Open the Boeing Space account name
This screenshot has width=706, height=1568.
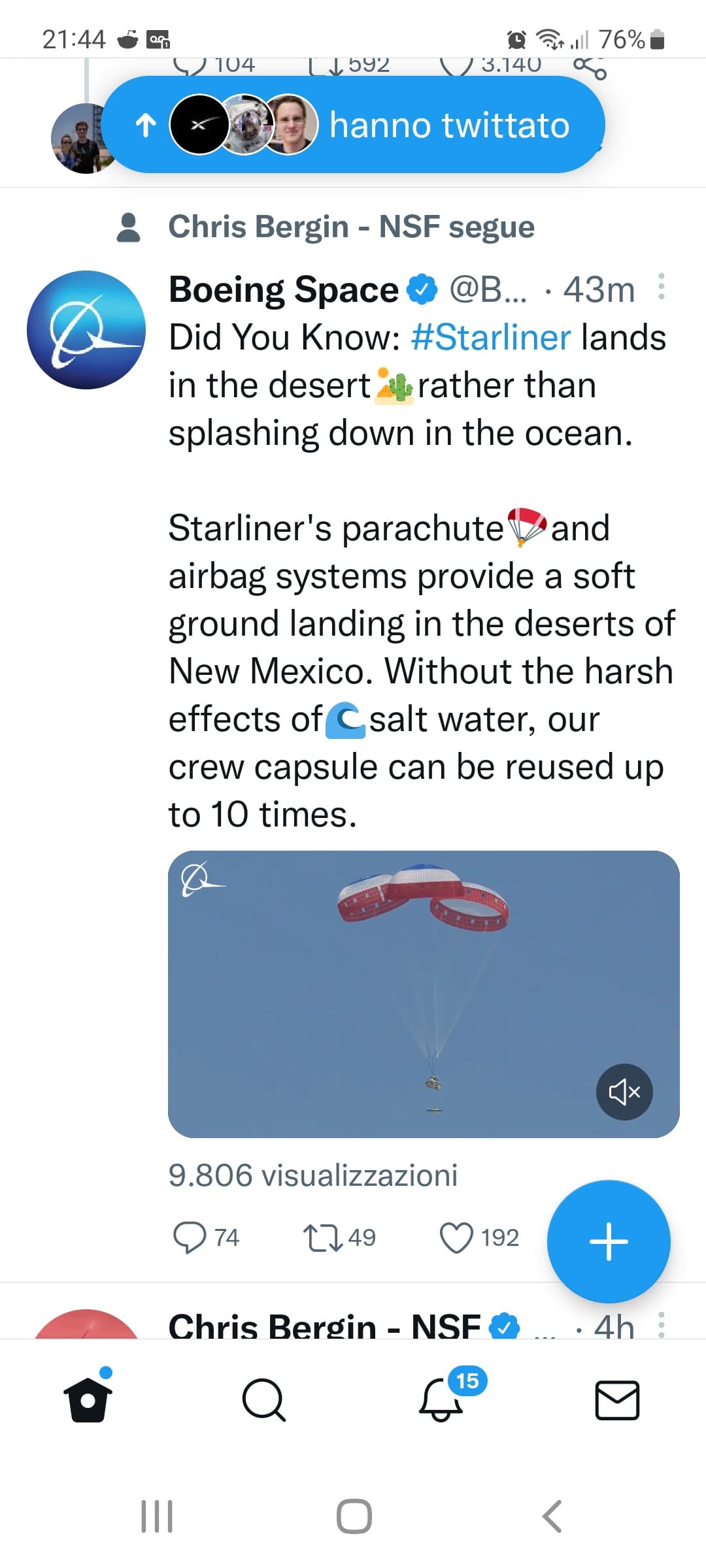coord(283,289)
